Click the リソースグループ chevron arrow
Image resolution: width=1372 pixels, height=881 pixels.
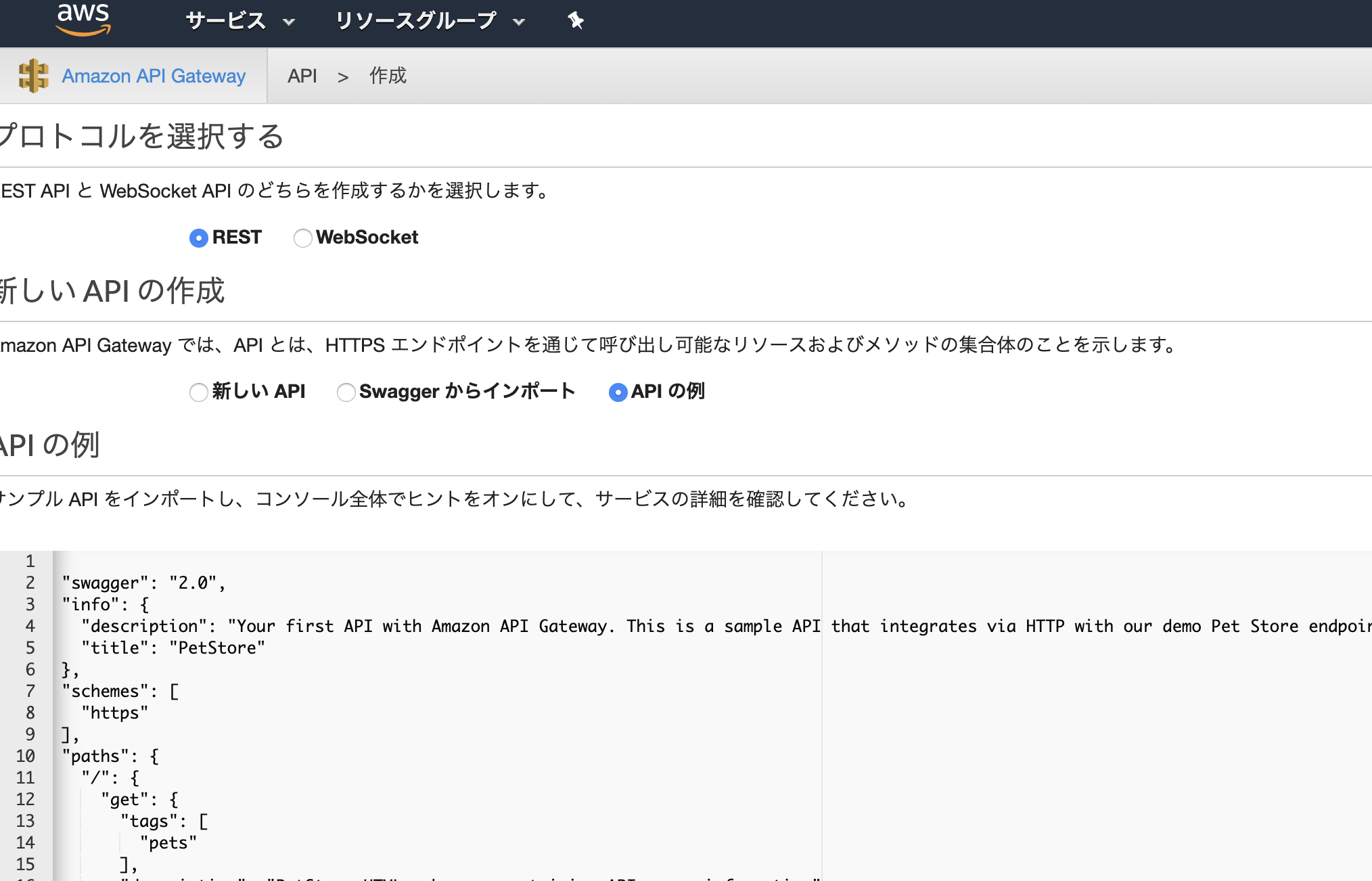click(x=519, y=22)
